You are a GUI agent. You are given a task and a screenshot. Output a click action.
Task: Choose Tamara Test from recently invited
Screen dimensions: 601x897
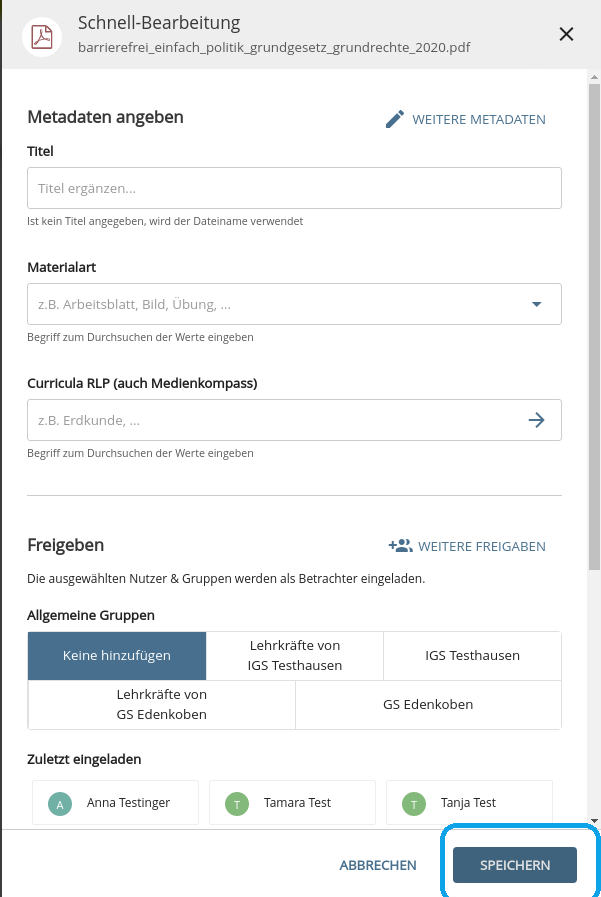tap(292, 803)
